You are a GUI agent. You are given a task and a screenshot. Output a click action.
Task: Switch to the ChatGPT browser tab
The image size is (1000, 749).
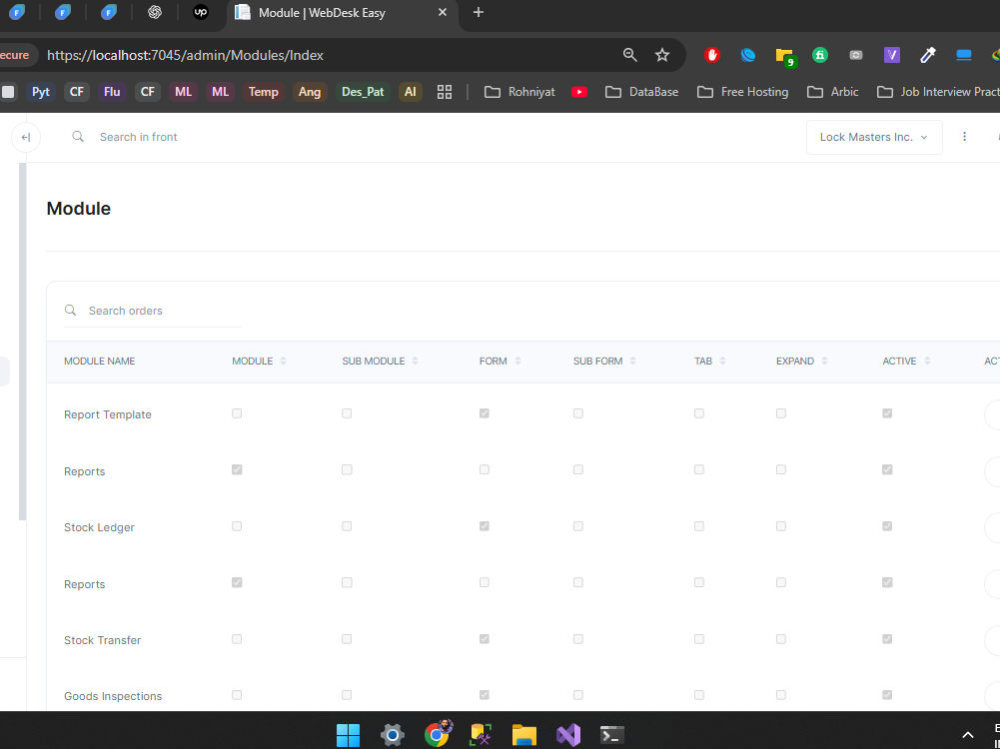(154, 12)
